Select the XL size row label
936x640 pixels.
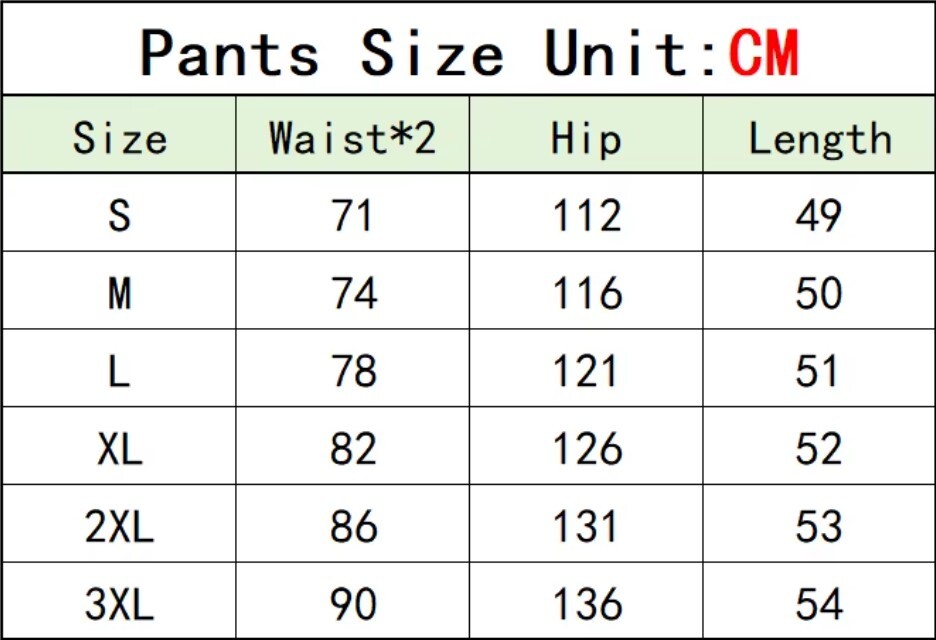(x=119, y=448)
